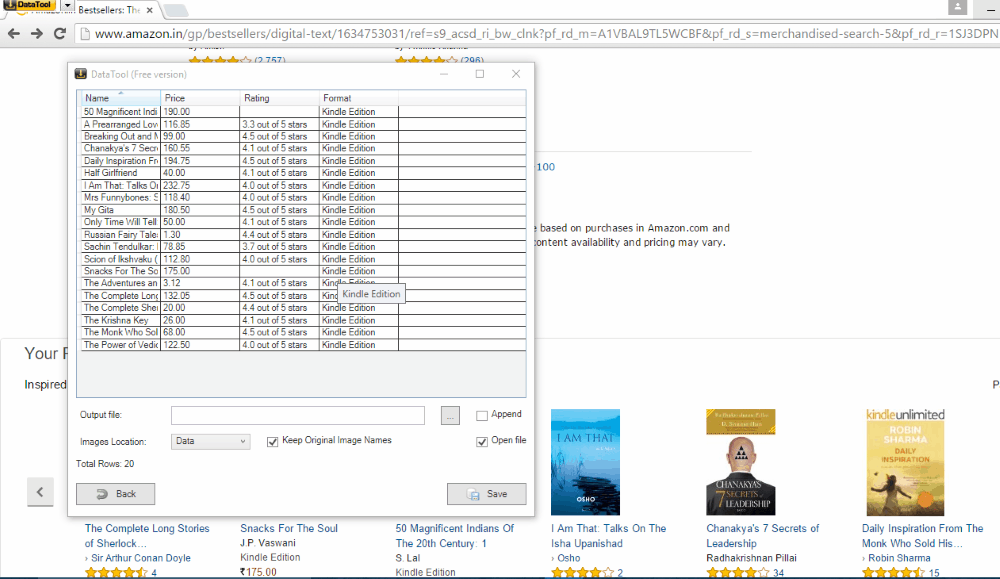Click the star rating under the Osho book
Image resolution: width=1000 pixels, height=579 pixels.
[582, 573]
